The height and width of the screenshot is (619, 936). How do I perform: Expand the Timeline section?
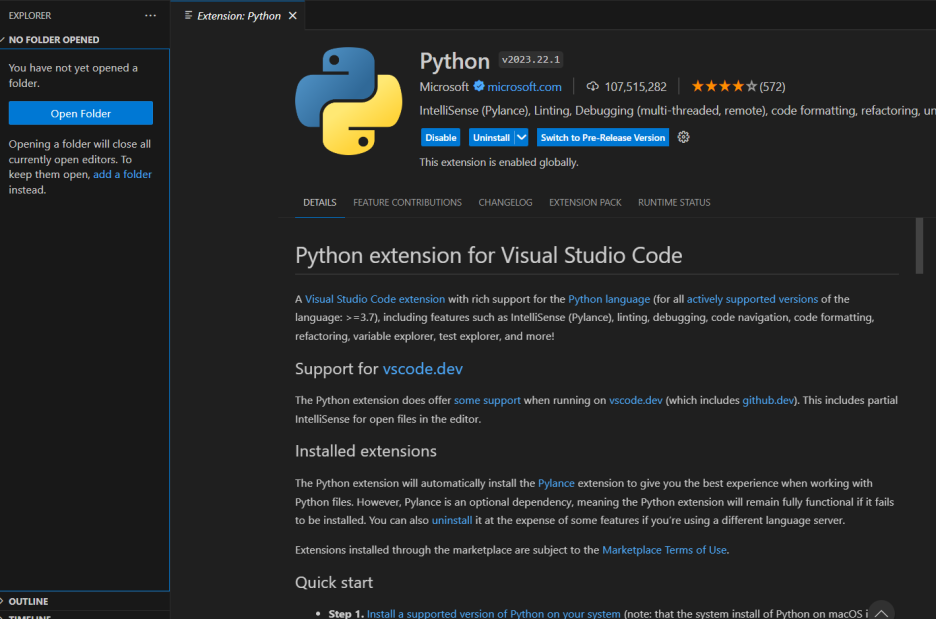pos(84,615)
